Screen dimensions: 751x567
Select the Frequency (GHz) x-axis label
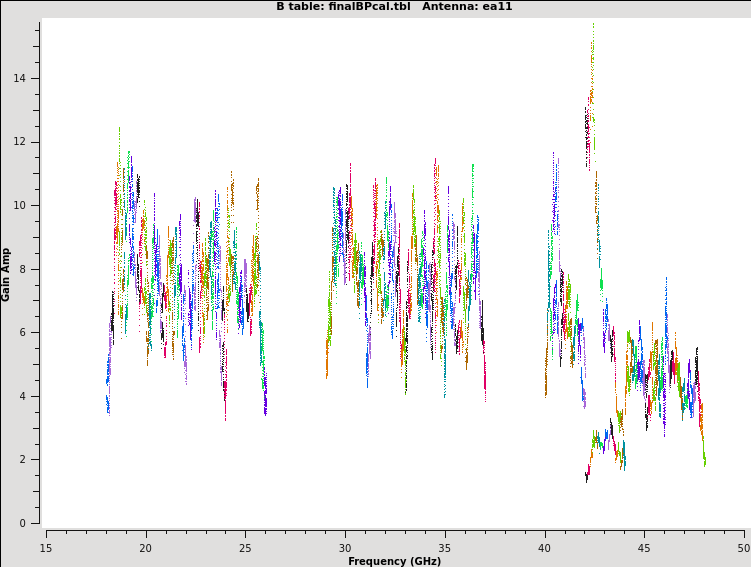point(394,561)
